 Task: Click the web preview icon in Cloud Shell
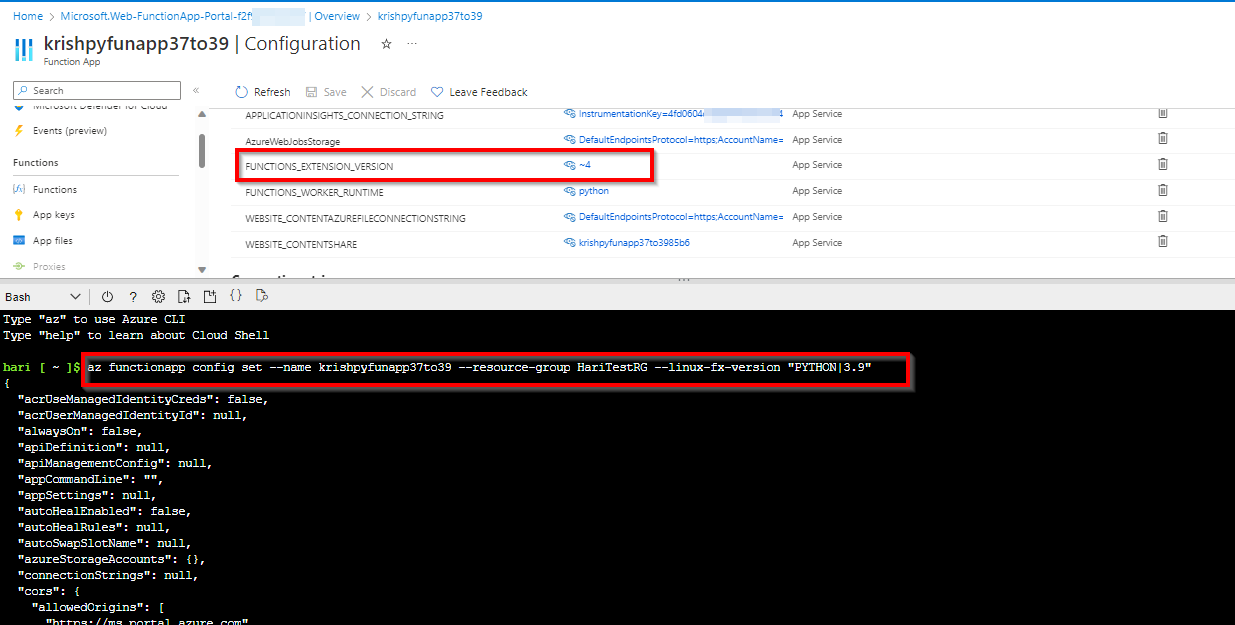262,296
